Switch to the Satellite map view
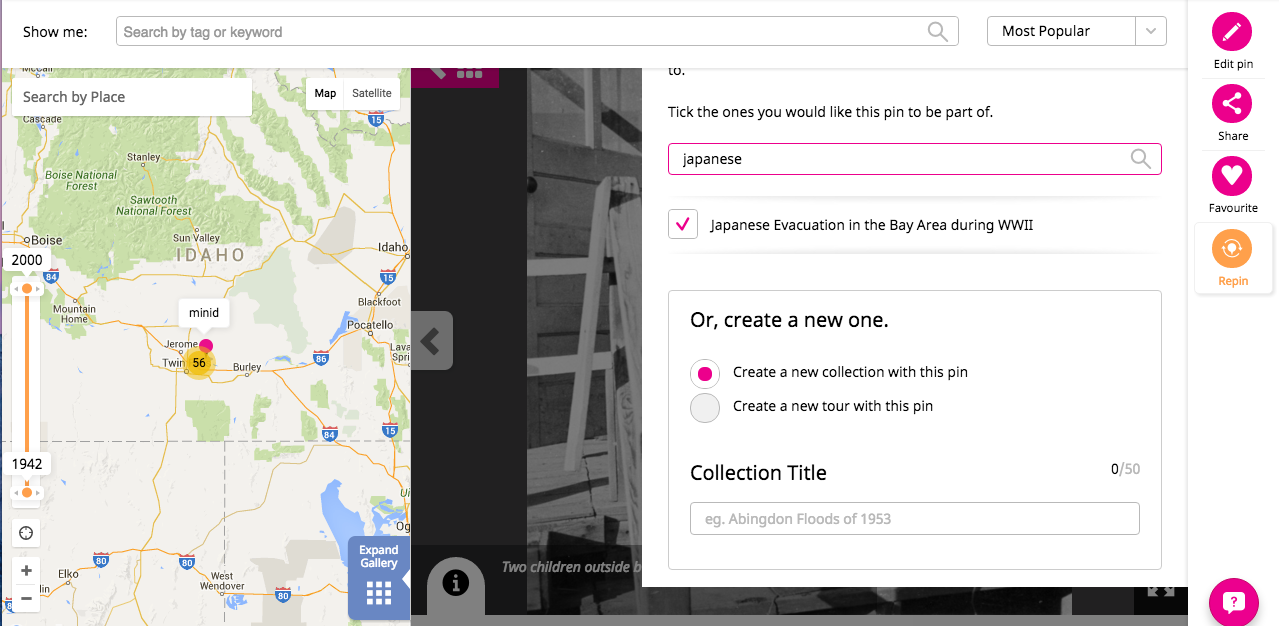The width and height of the screenshot is (1279, 626). pyautogui.click(x=372, y=93)
